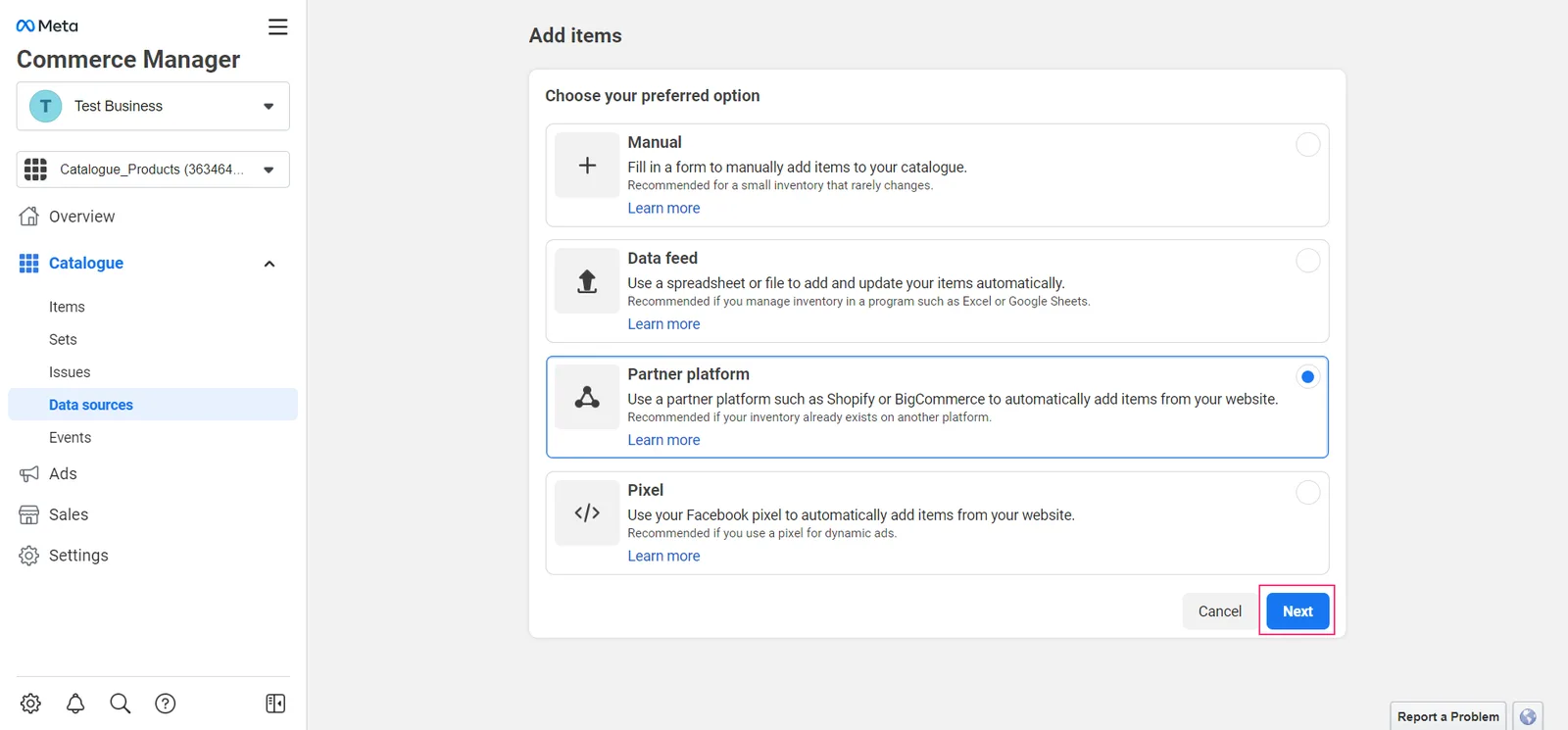The height and width of the screenshot is (730, 1568).
Task: Click the Sales menu label
Action: 69,515
